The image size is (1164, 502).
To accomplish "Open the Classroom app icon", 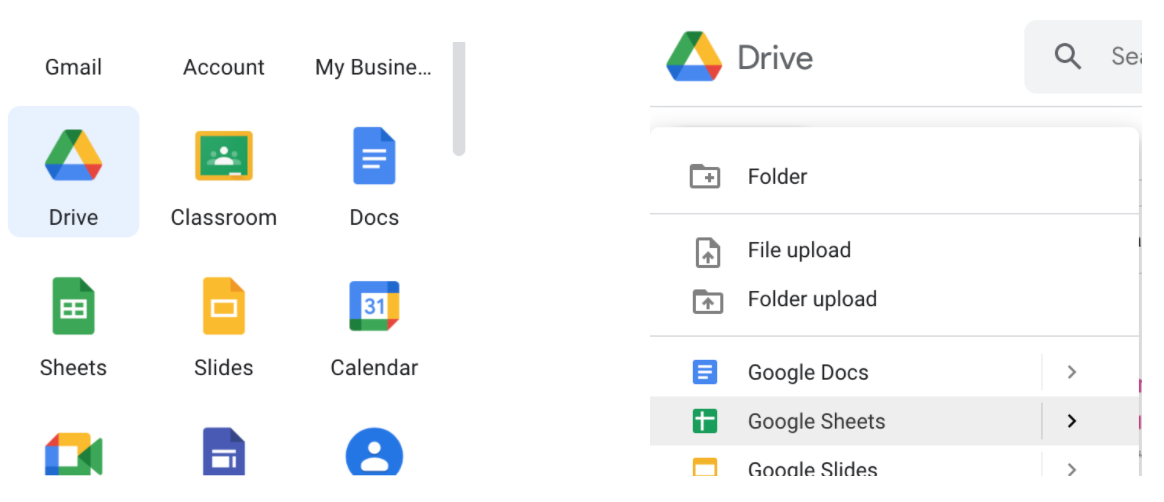I will tap(223, 155).
